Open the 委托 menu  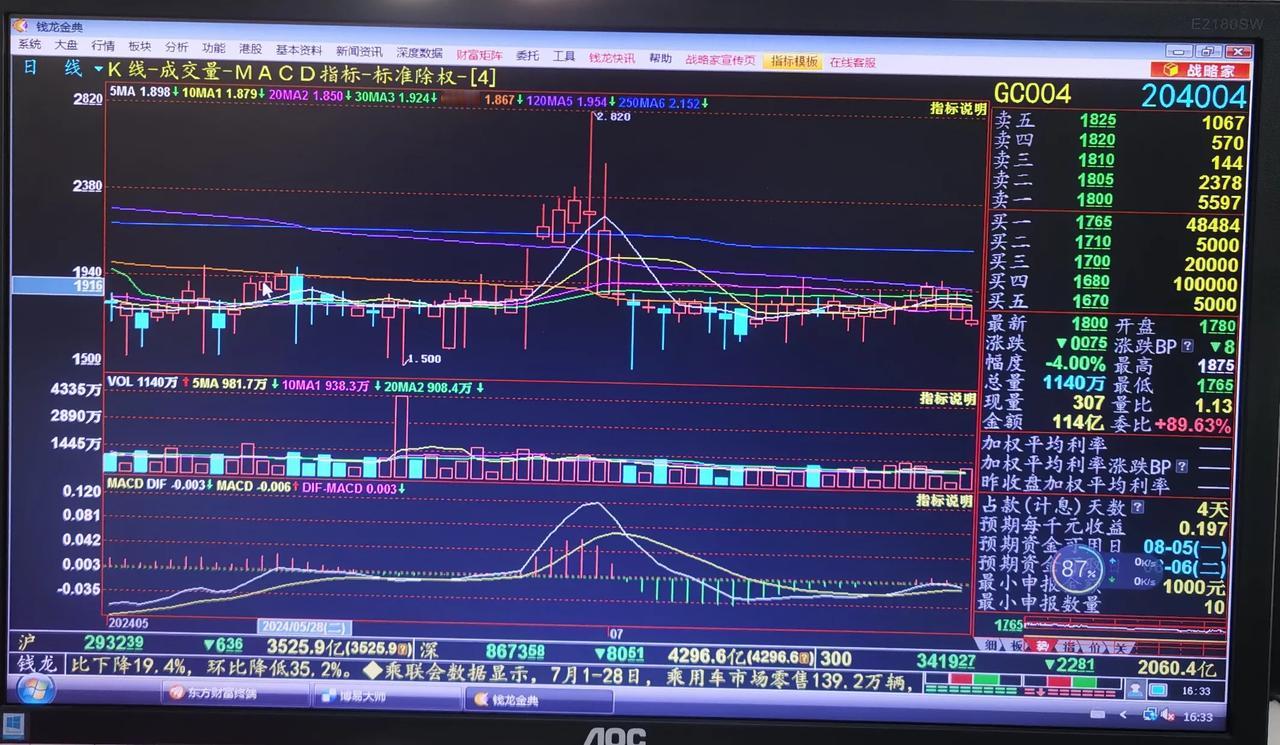pos(527,56)
